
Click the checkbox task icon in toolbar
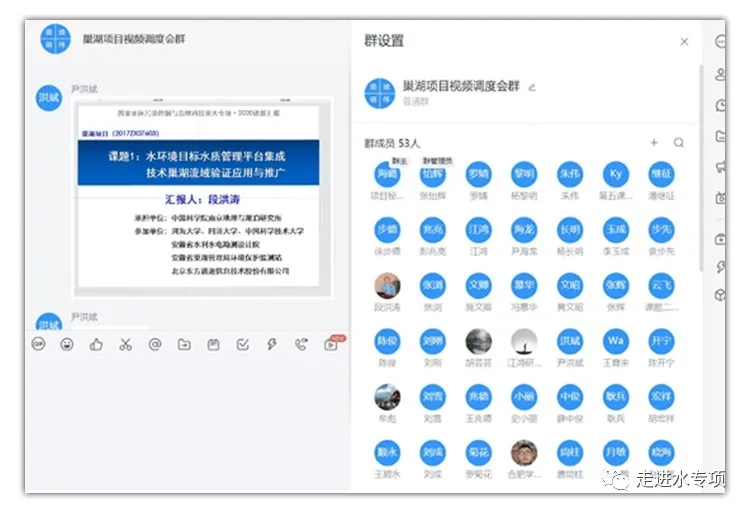(x=242, y=344)
